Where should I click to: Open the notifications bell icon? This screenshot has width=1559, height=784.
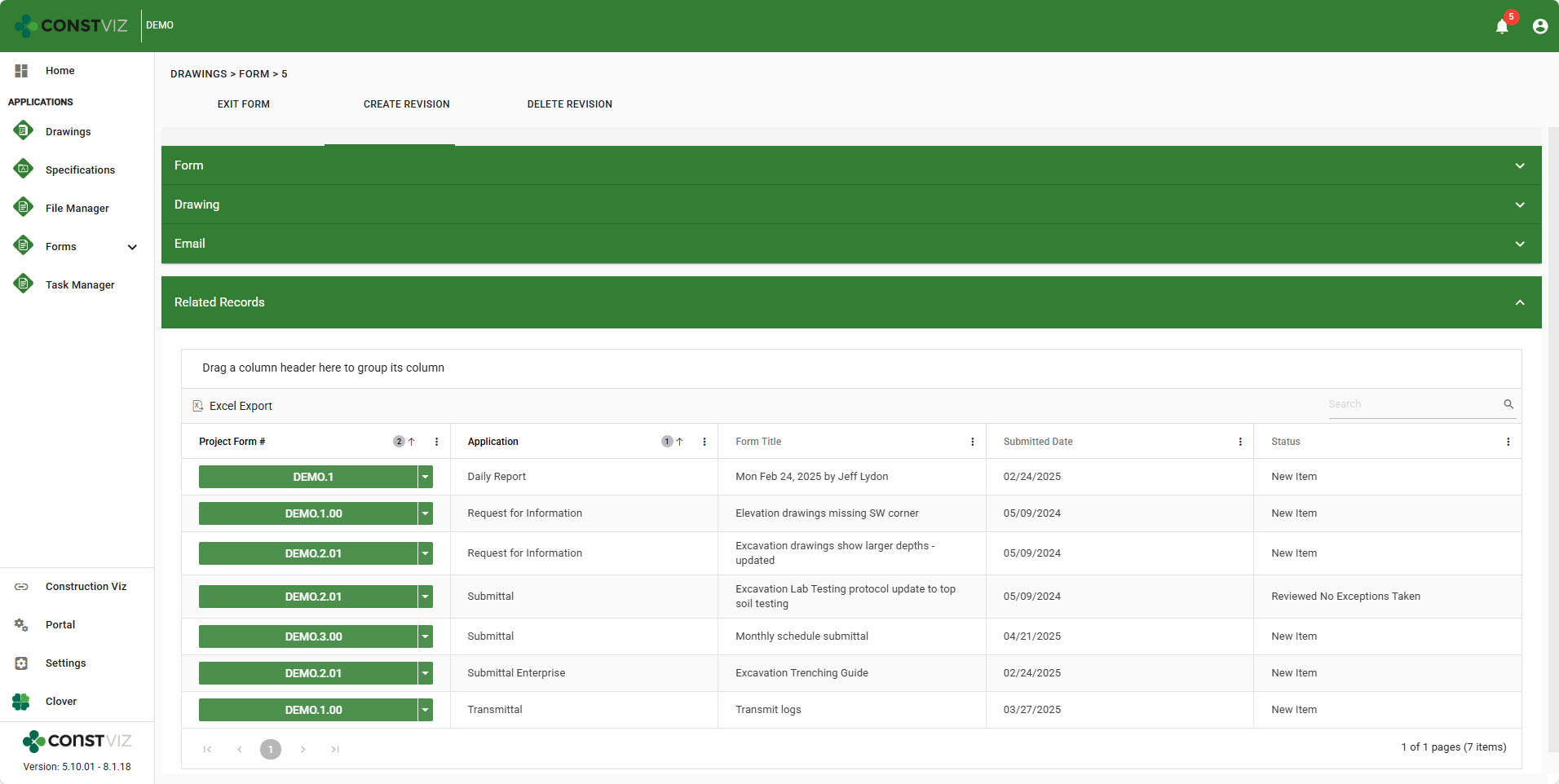click(x=1502, y=26)
